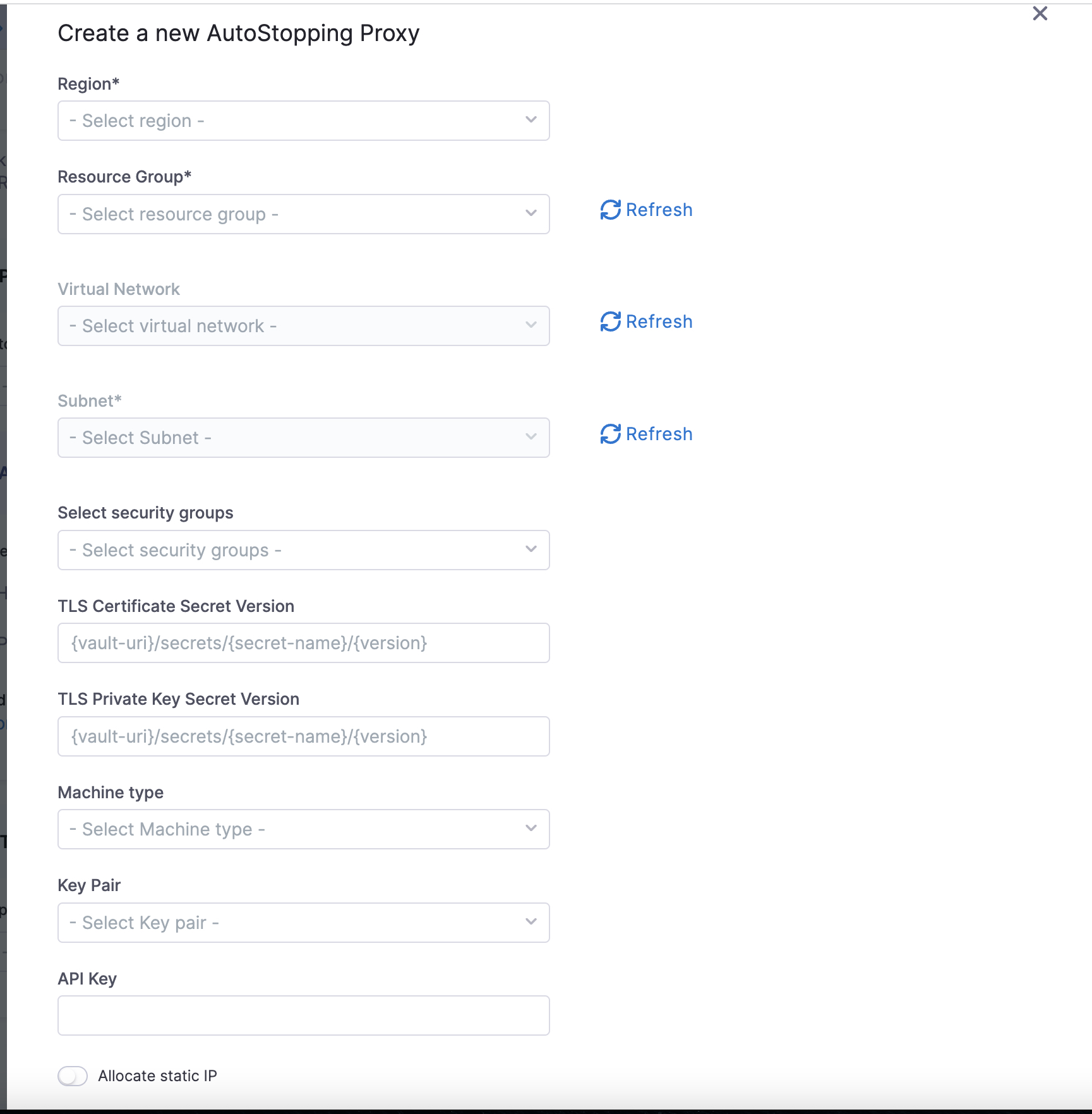This screenshot has width=1092, height=1114.
Task: Click the chevron on security groups selector
Action: point(531,549)
